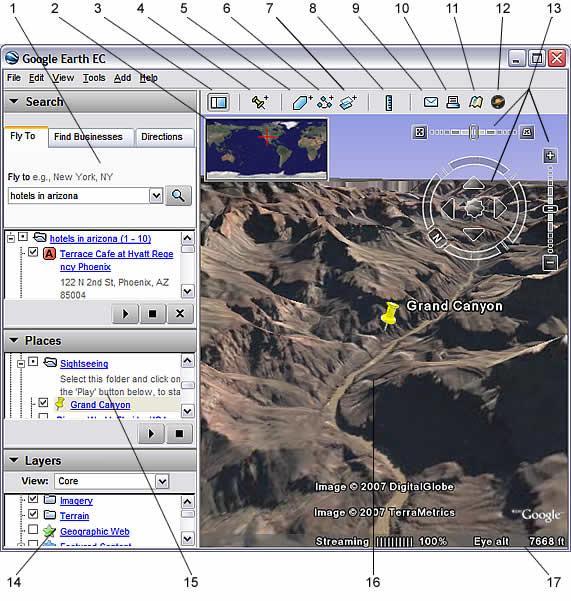The image size is (571, 601).
Task: Open the Ruler measurement tool
Action: (389, 103)
